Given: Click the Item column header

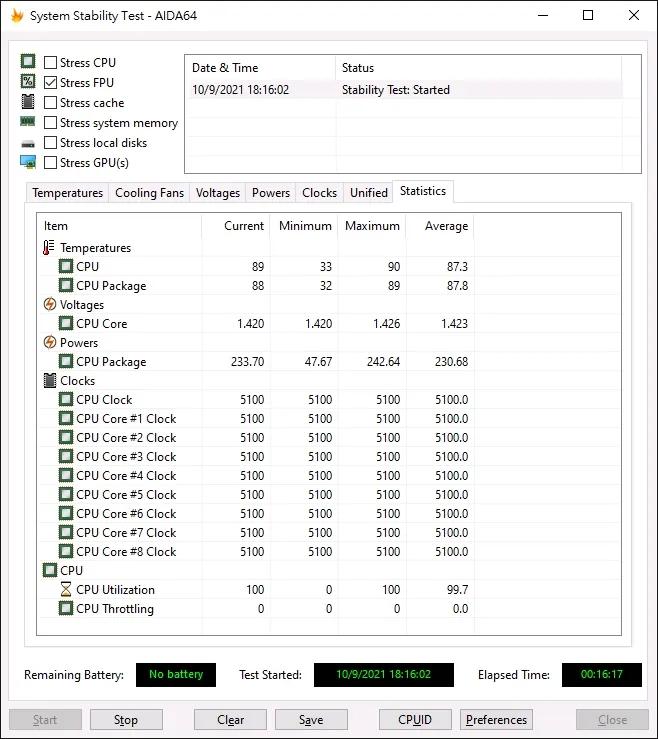Looking at the screenshot, I should tap(119, 226).
